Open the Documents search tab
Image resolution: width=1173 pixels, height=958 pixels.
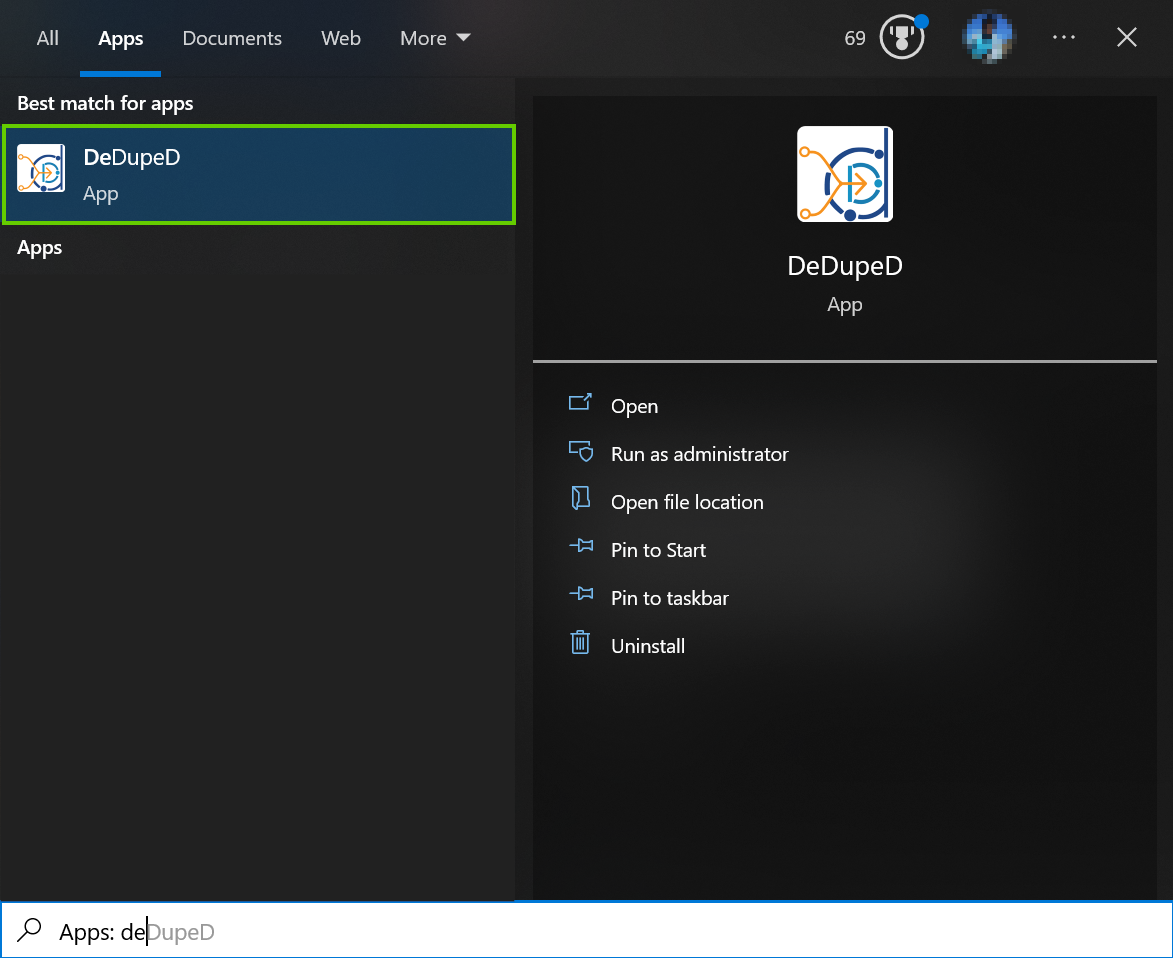(x=232, y=38)
